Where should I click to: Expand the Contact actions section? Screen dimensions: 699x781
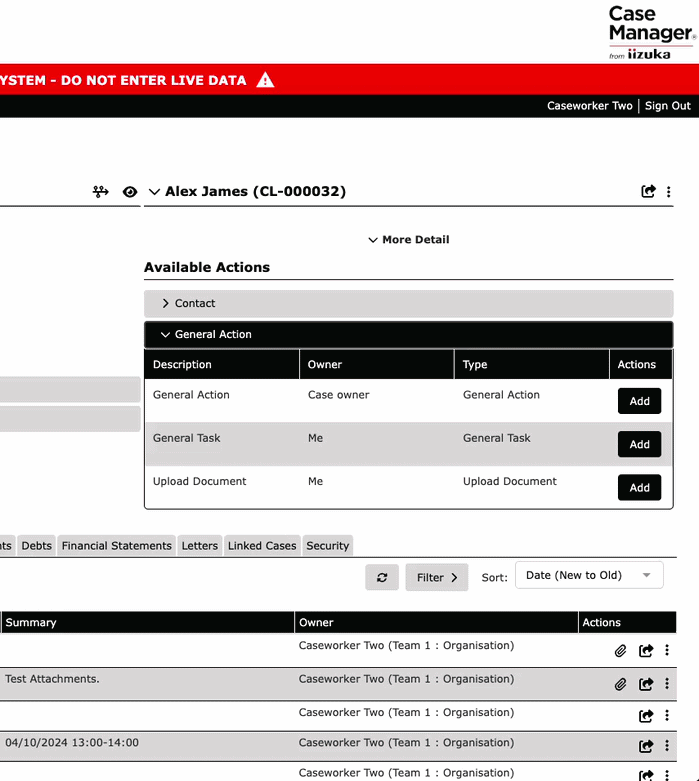point(409,303)
